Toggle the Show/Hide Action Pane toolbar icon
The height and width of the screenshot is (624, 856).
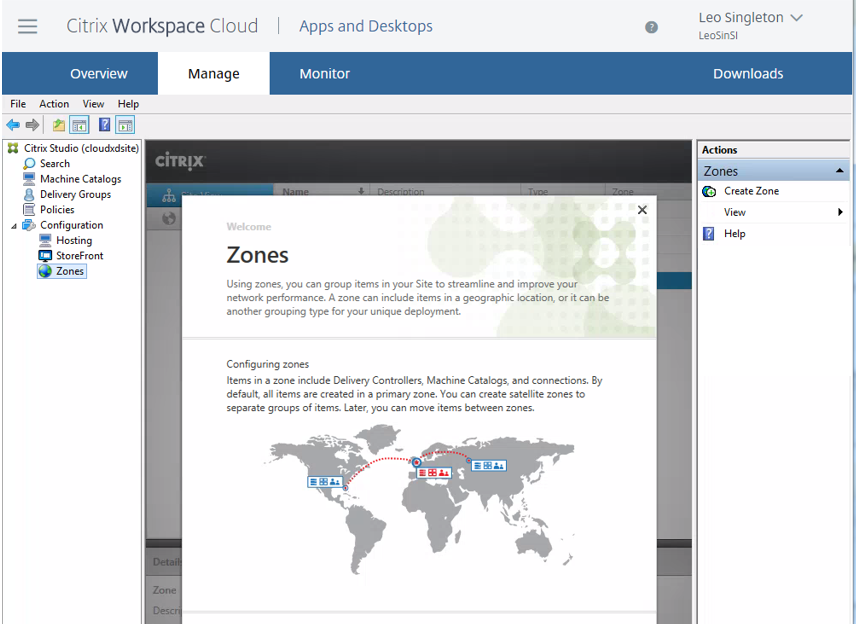coord(125,125)
